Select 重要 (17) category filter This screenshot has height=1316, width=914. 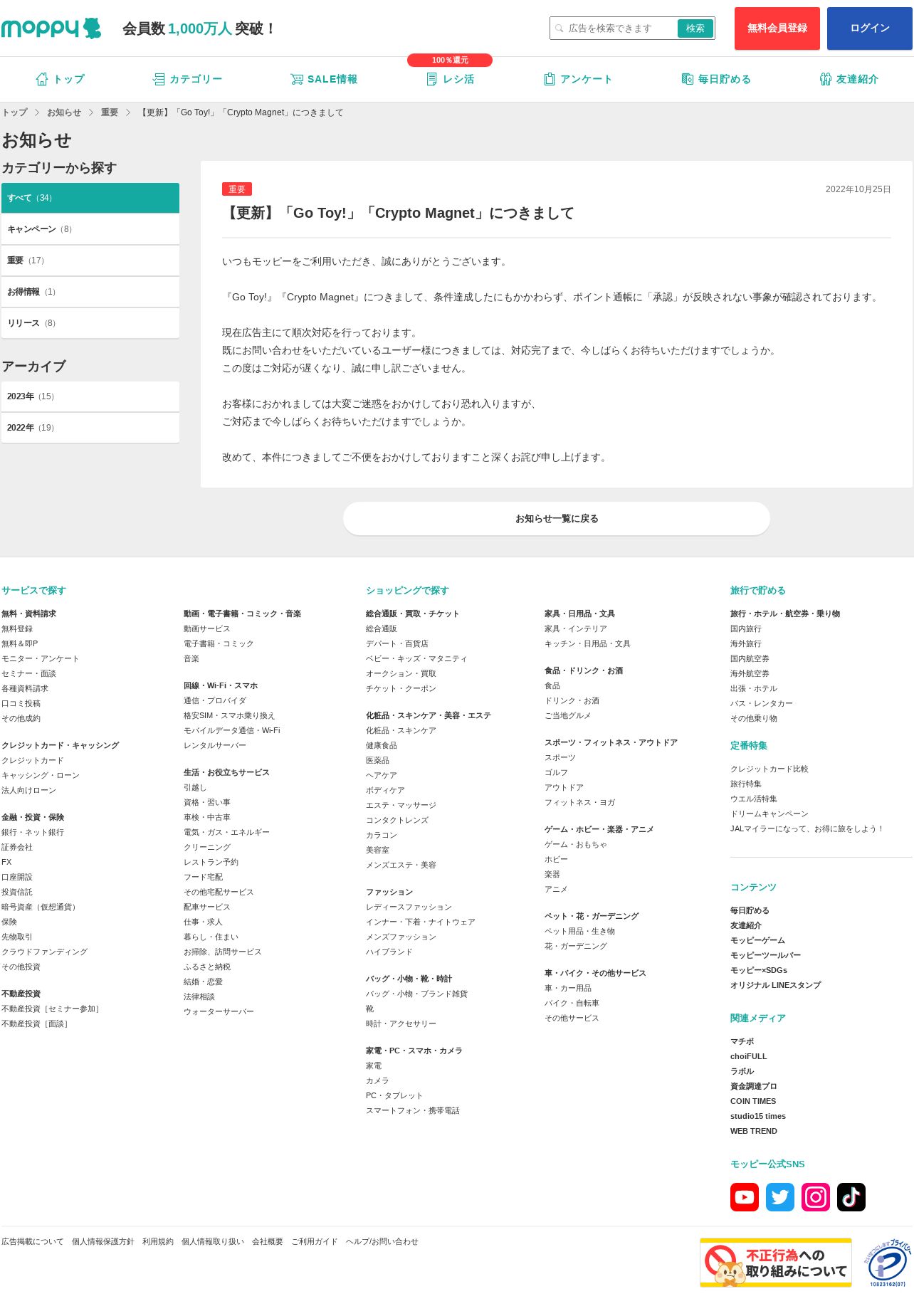(90, 260)
